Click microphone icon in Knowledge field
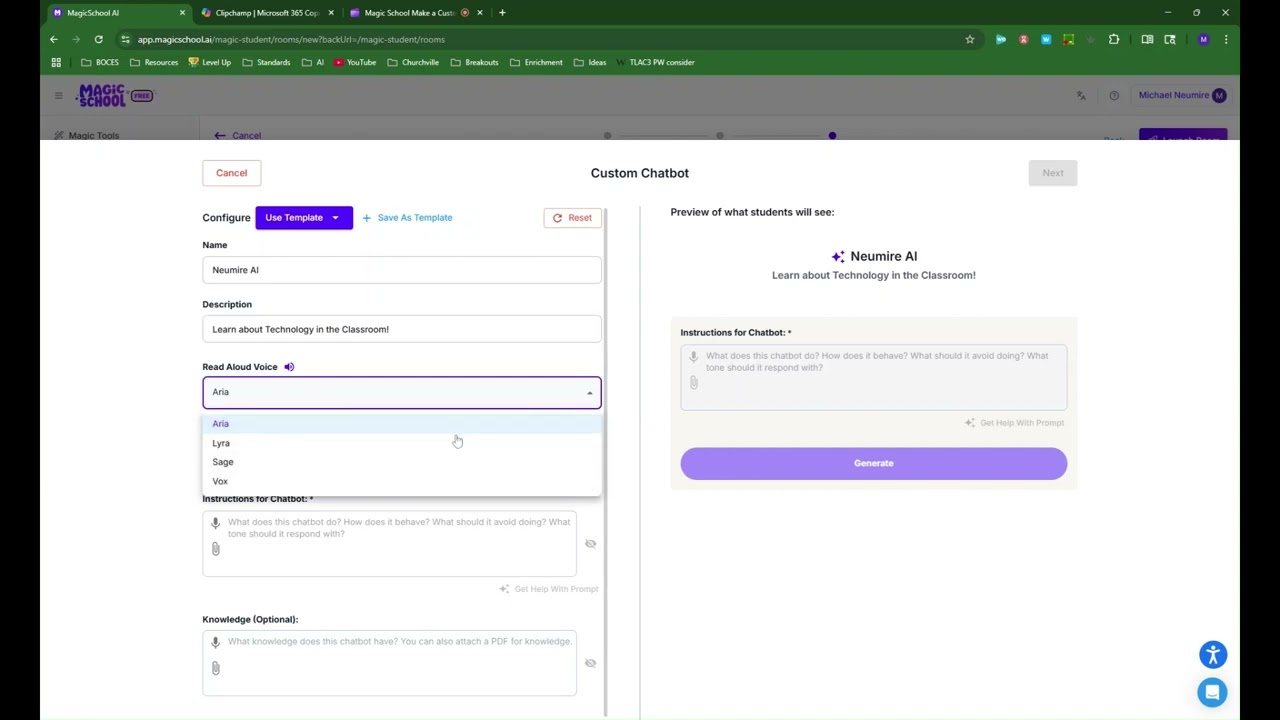Image resolution: width=1280 pixels, height=720 pixels. 215,642
